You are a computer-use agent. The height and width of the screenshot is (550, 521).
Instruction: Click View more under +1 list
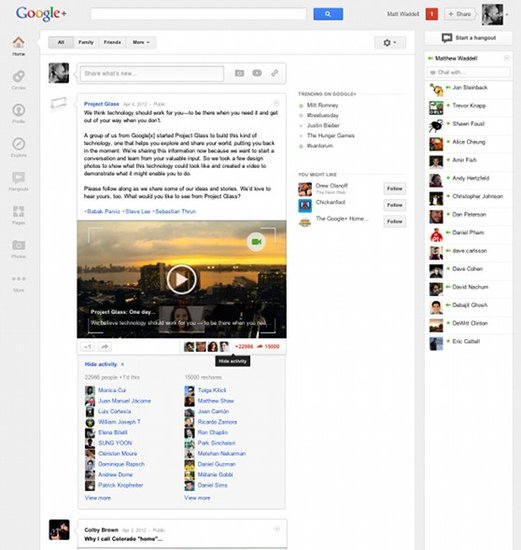[x=98, y=498]
